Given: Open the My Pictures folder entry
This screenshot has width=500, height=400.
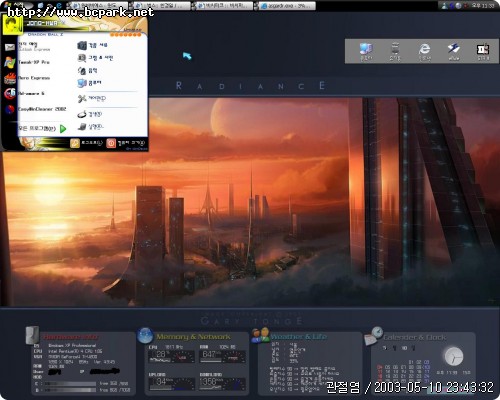Looking at the screenshot, I should 96,58.
